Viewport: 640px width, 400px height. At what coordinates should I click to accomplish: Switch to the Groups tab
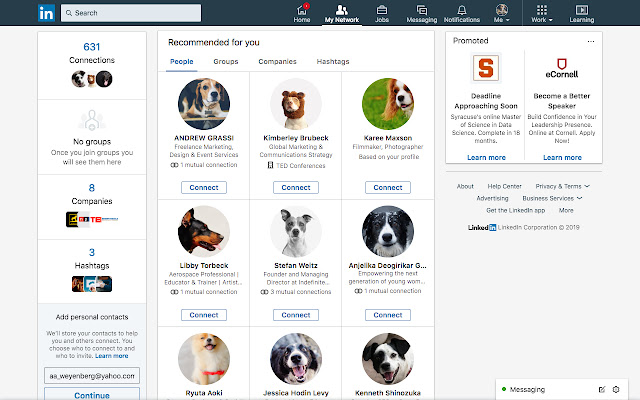(x=225, y=62)
